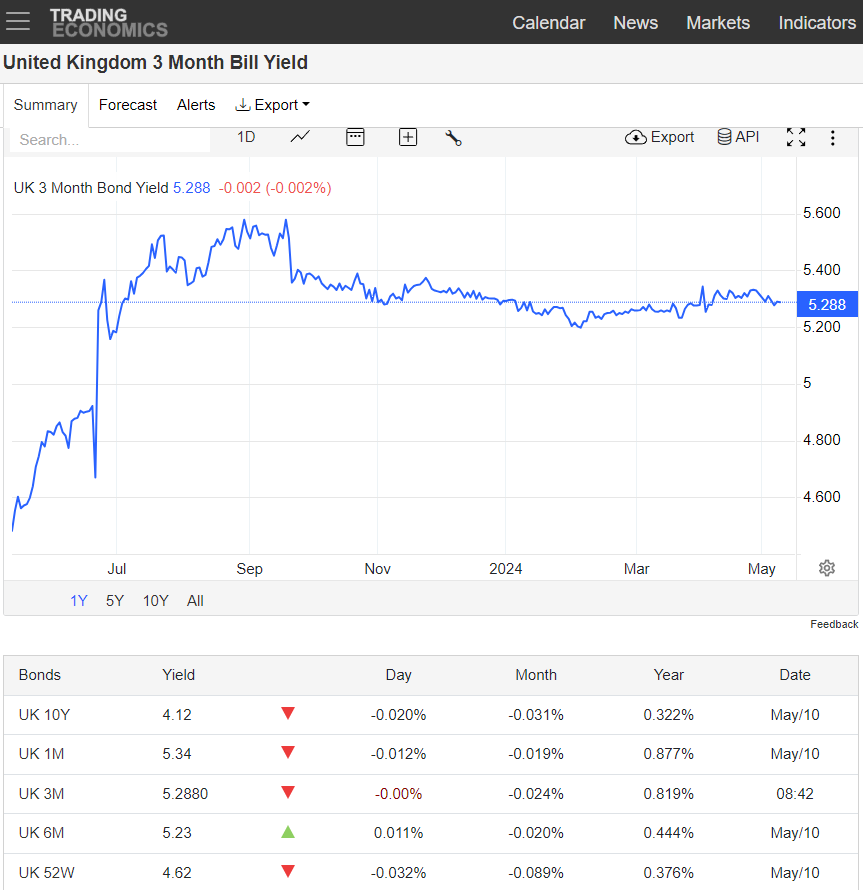
Task: Open the wrench tools icon
Action: [453, 137]
